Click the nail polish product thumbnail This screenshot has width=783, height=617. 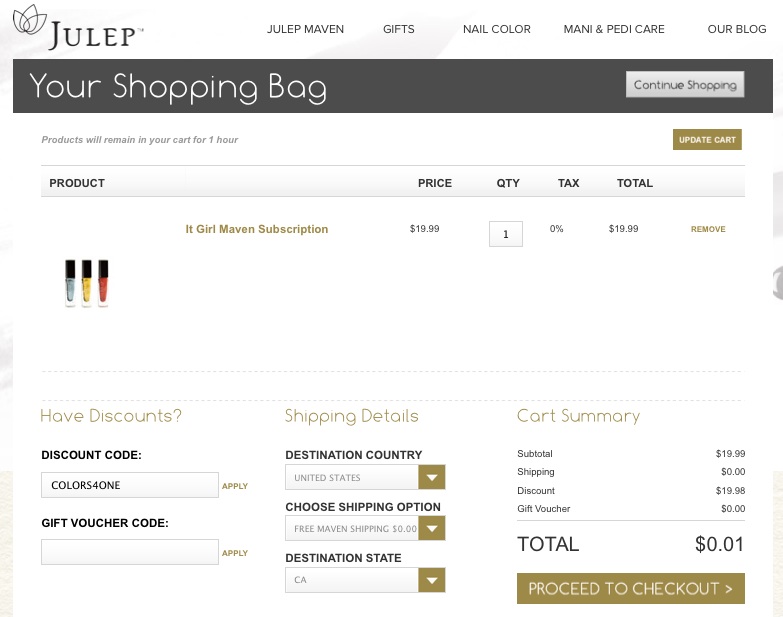[86, 283]
